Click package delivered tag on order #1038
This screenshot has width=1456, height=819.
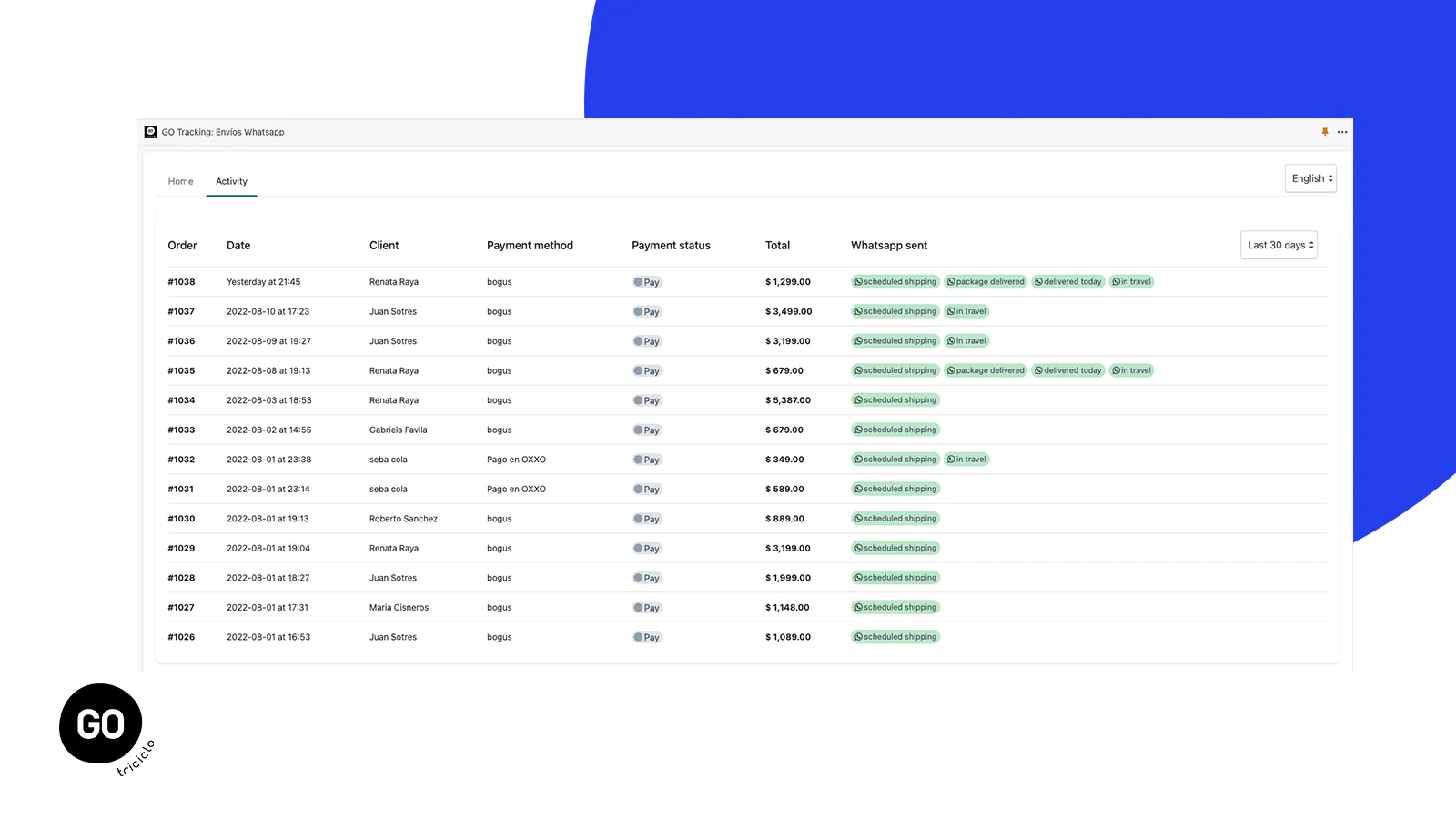coord(986,282)
